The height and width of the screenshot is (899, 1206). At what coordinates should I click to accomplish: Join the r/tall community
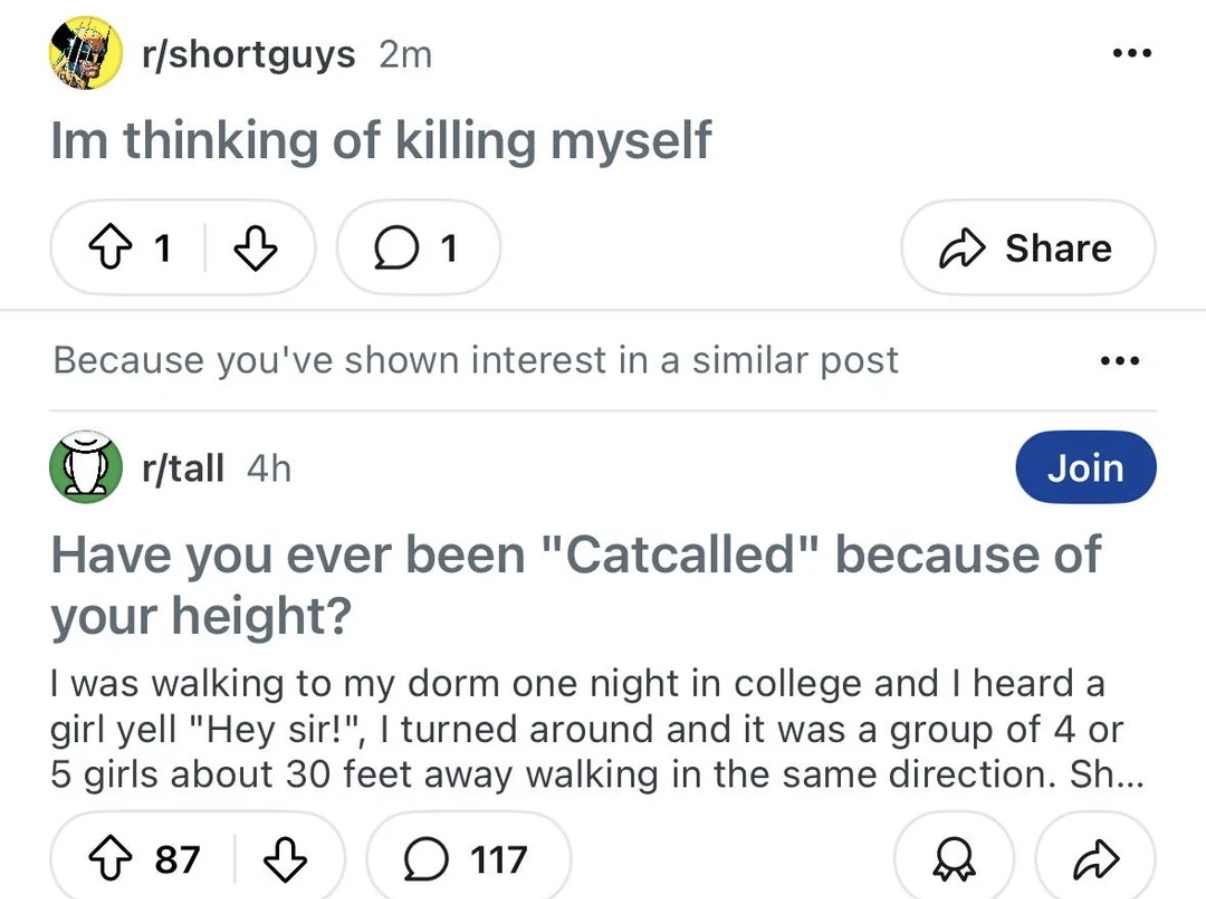click(x=1086, y=467)
